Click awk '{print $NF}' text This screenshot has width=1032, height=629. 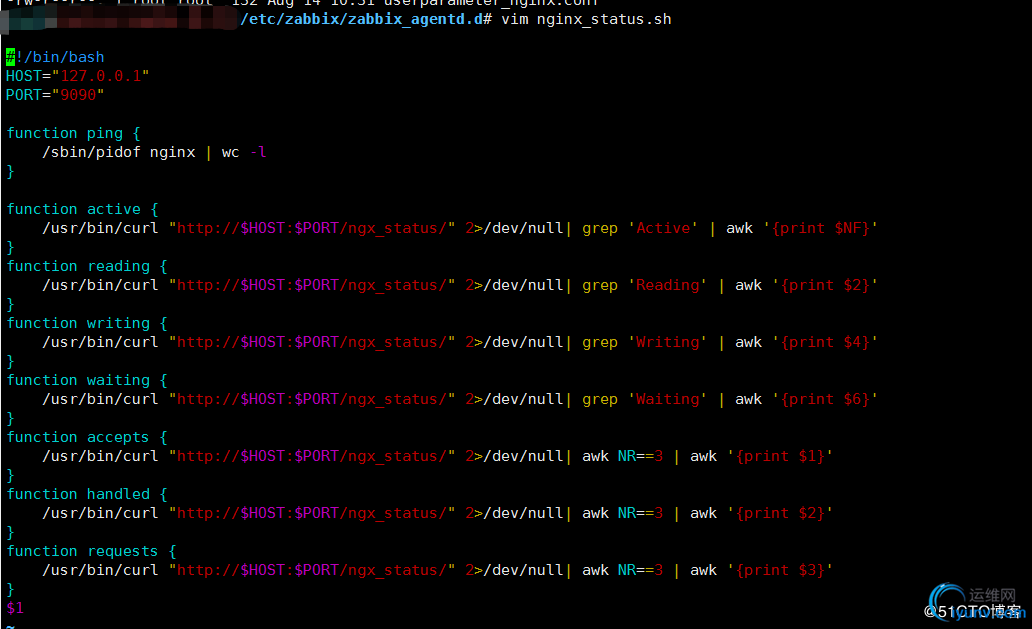tap(802, 228)
